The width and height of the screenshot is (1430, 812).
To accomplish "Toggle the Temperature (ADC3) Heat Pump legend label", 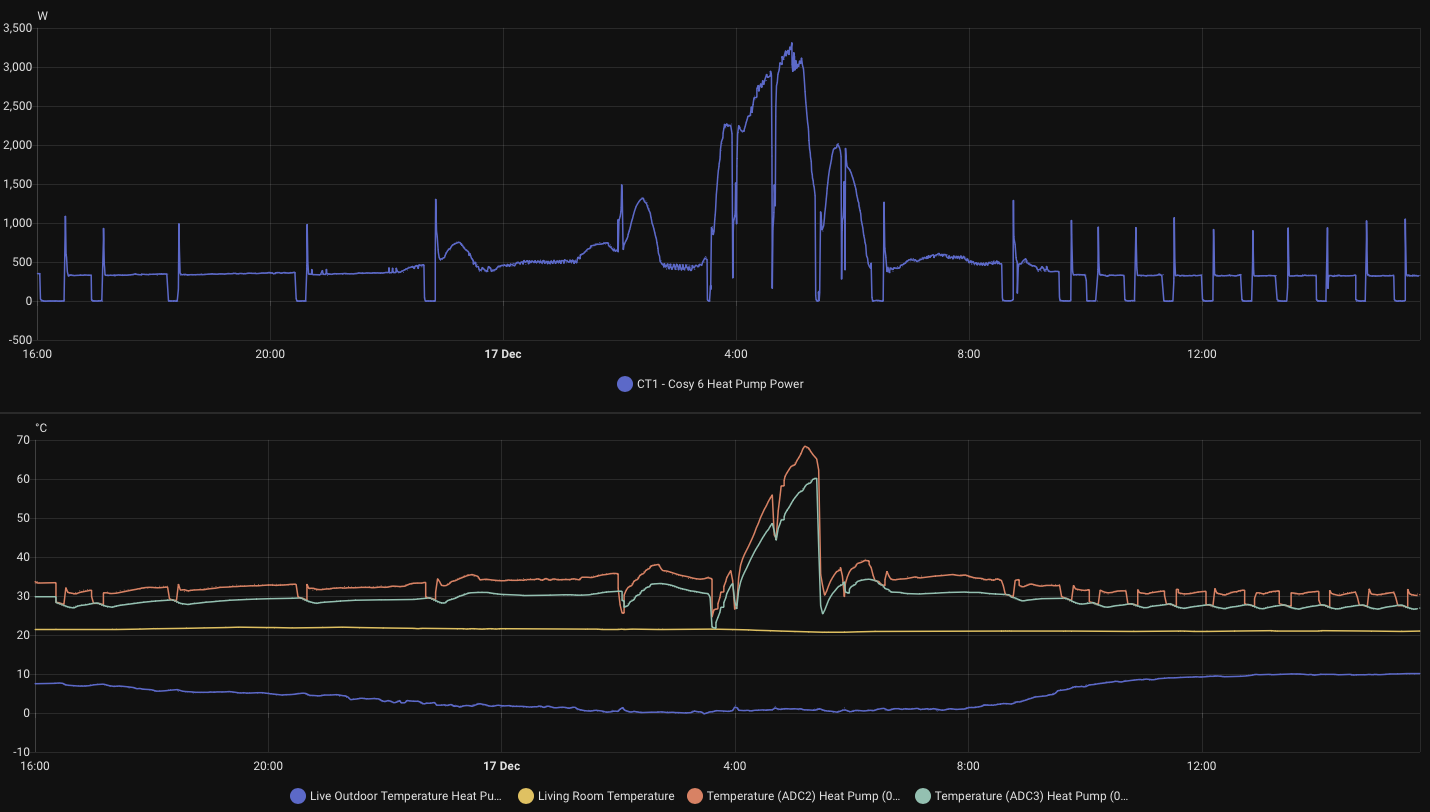I will pos(1030,796).
